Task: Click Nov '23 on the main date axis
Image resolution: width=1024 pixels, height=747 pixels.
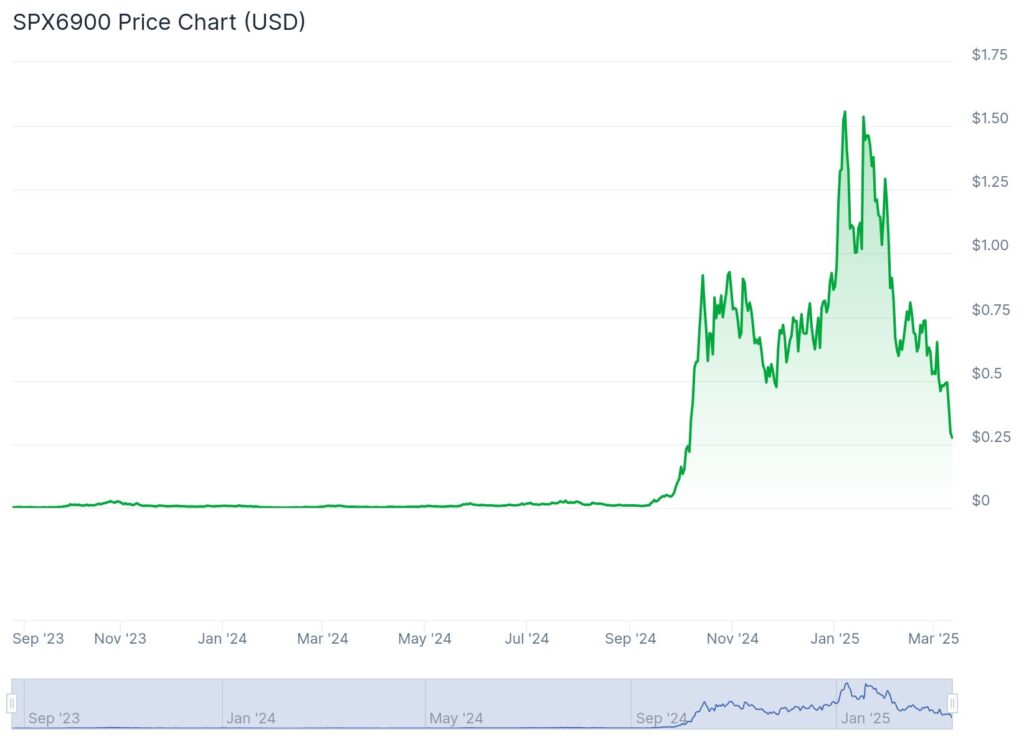Action: 120,638
